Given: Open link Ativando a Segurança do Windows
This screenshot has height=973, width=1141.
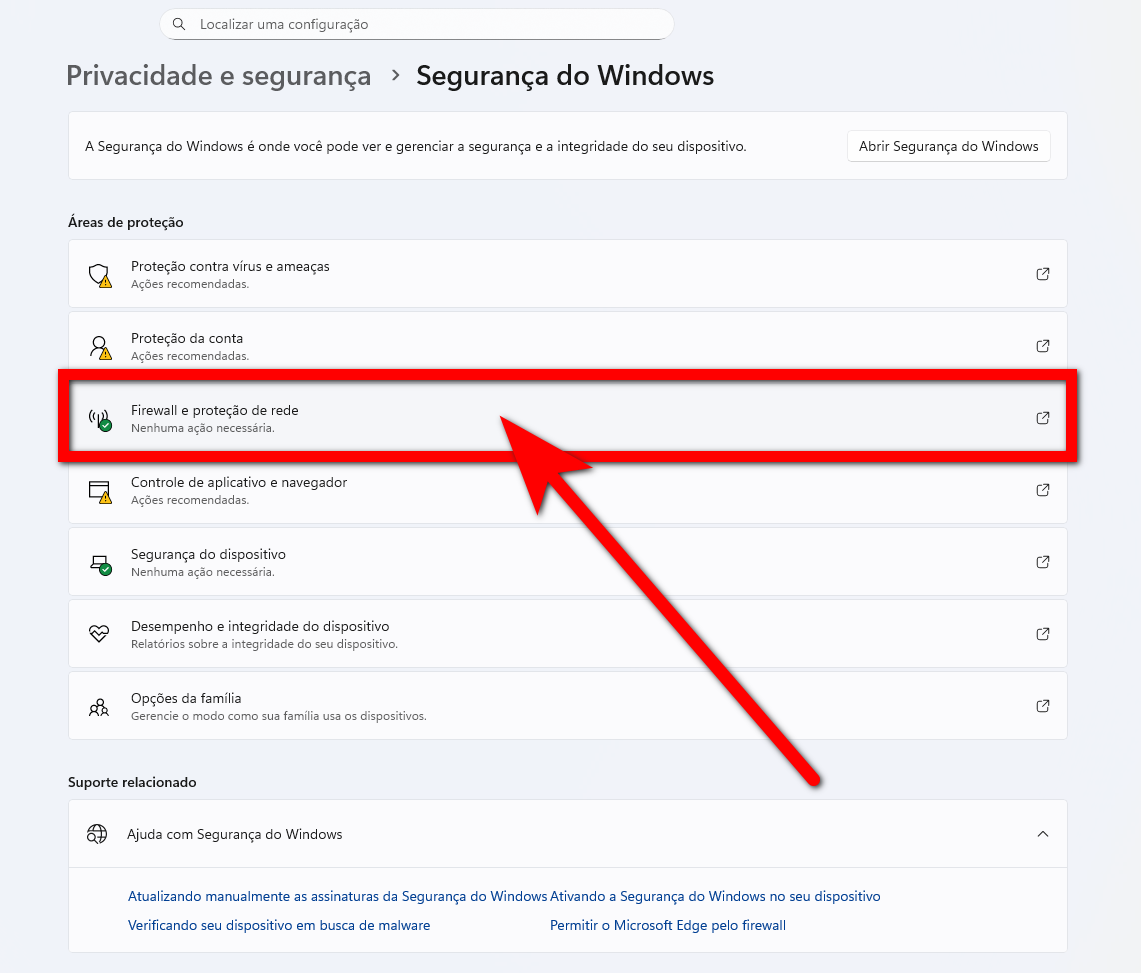Looking at the screenshot, I should click(715, 897).
